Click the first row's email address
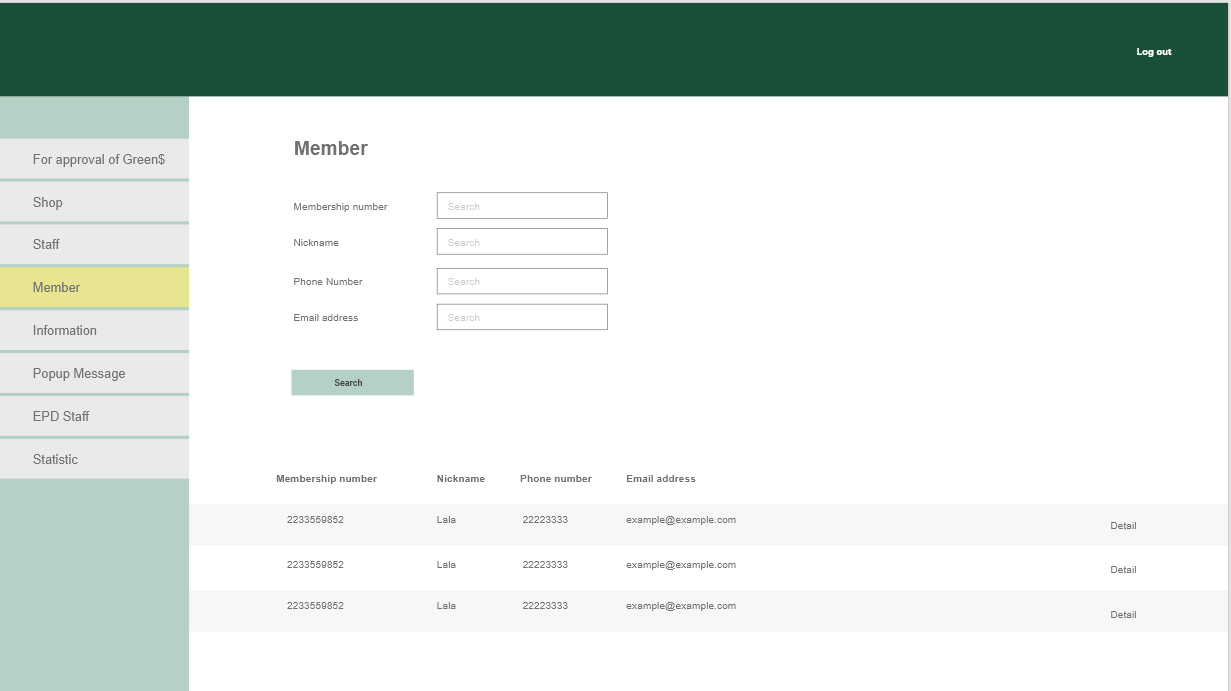The image size is (1231, 691). pyautogui.click(x=680, y=520)
